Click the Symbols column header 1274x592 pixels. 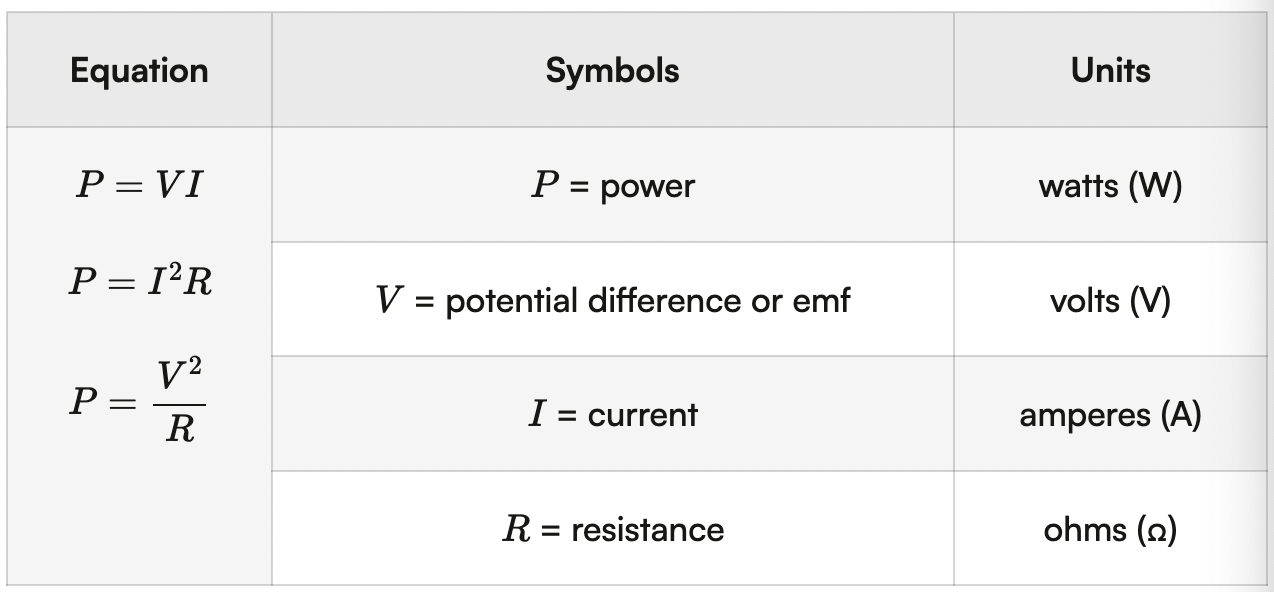(612, 71)
